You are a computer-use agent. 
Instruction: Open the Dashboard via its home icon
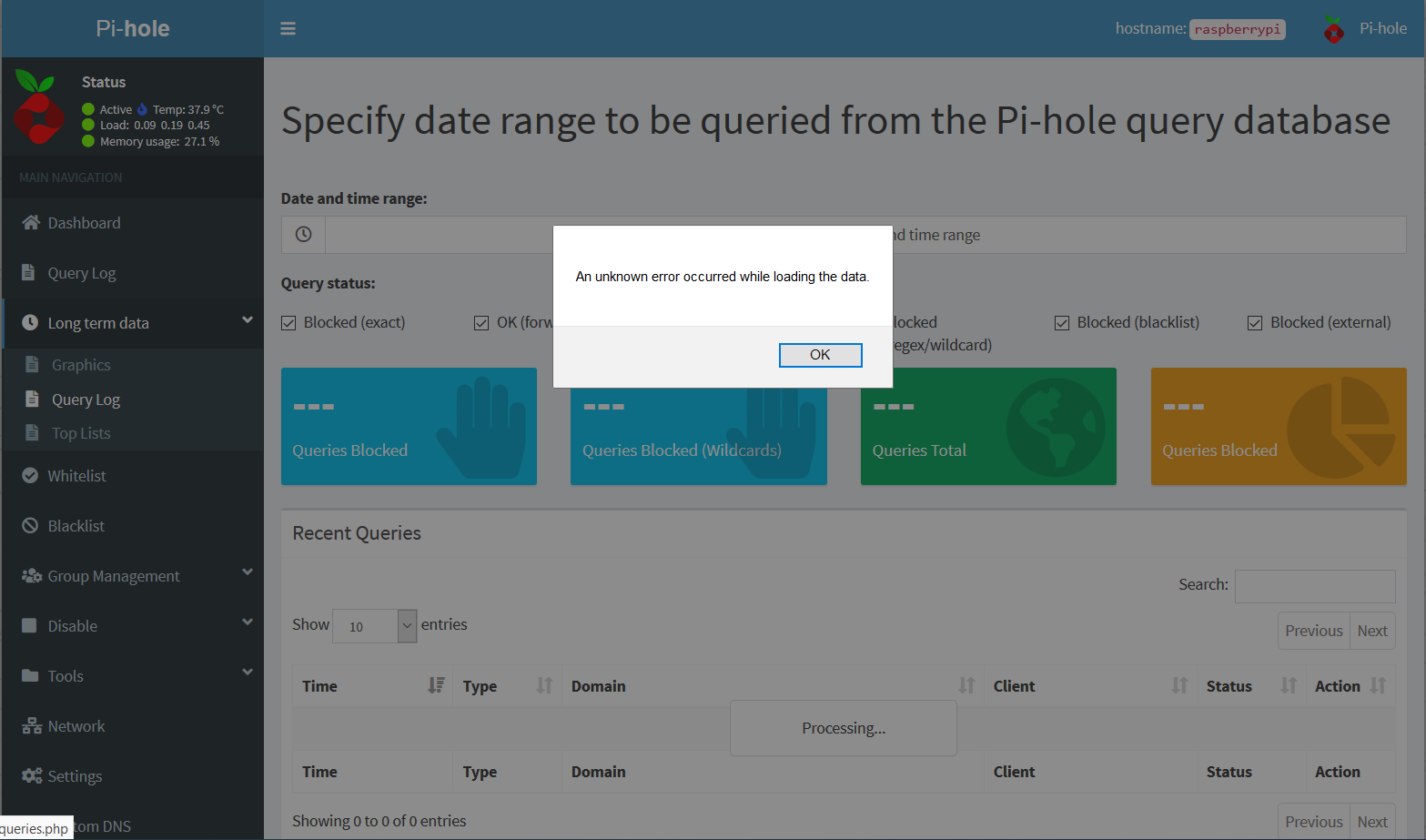click(30, 222)
